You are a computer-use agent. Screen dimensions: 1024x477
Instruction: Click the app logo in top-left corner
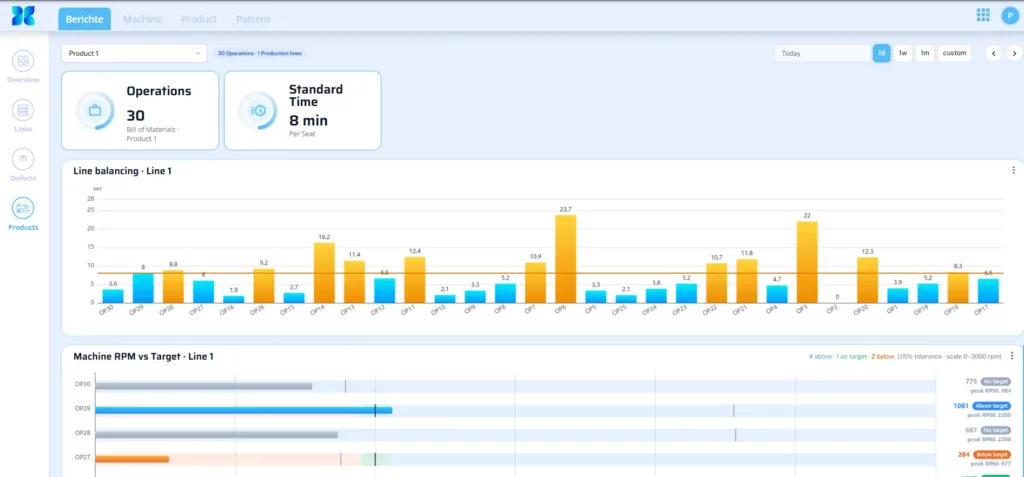(23, 16)
